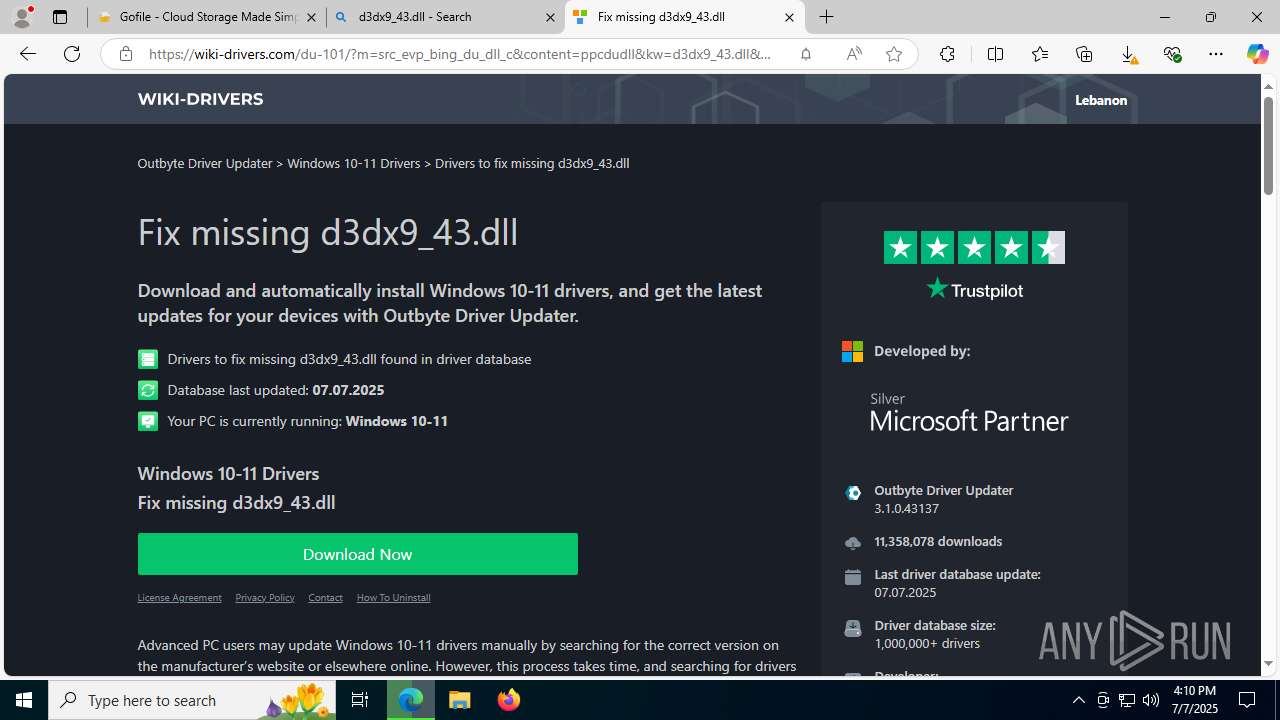Image resolution: width=1280 pixels, height=720 pixels.
Task: Open Downloads icon in toolbar
Action: coord(1128,54)
